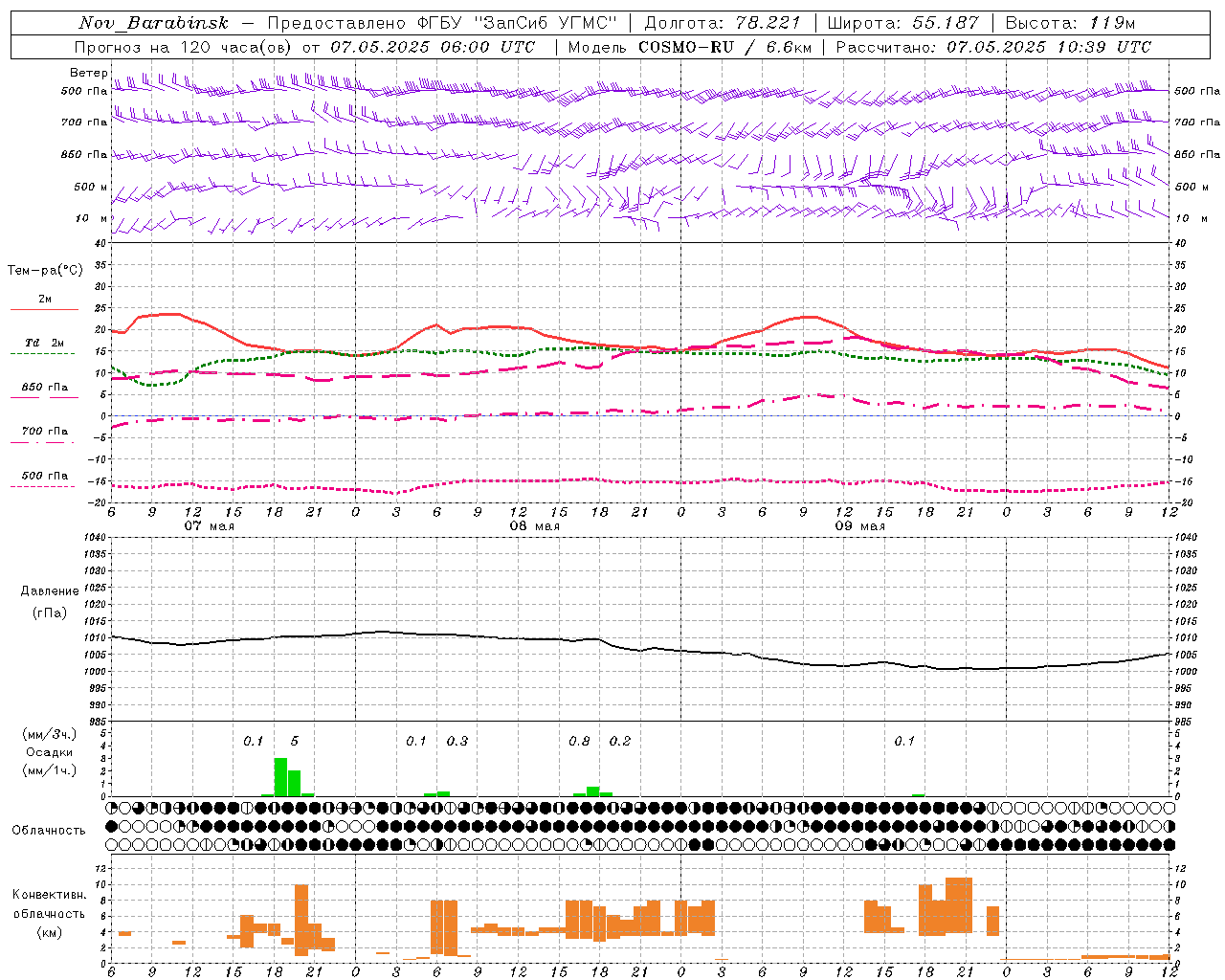Click the Td 2м dew point legend entry

click(45, 343)
